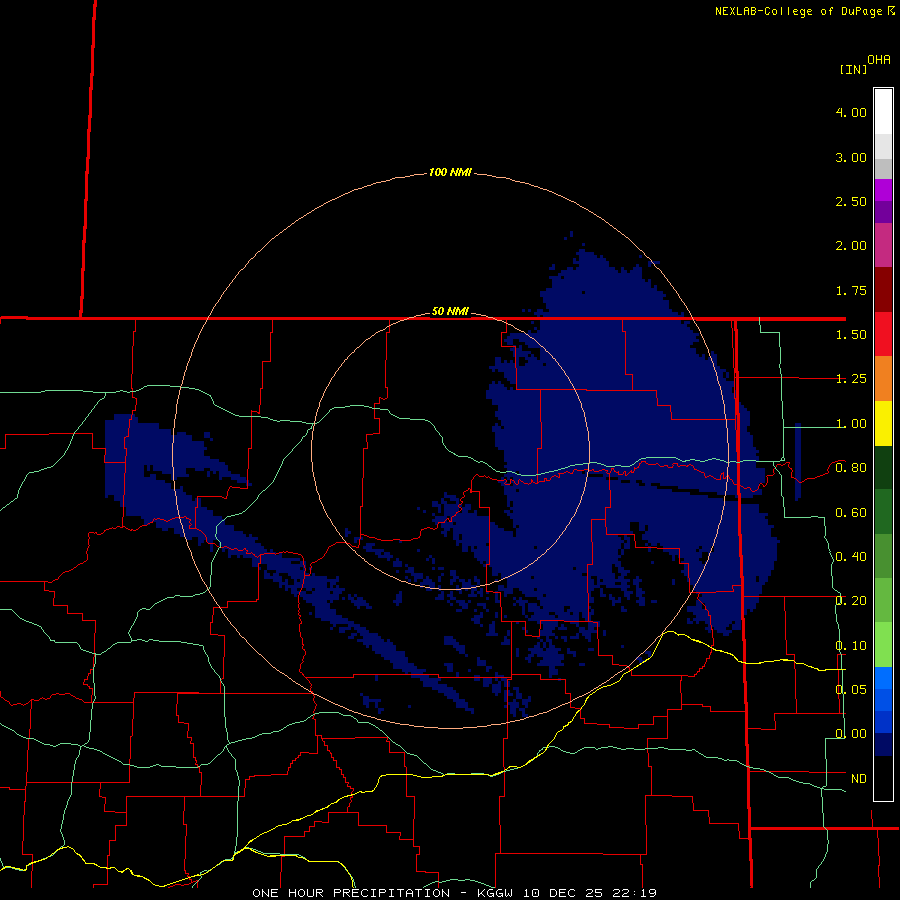The width and height of the screenshot is (900, 900).
Task: Pick the pink-magenta legend swatch
Action: (x=883, y=246)
